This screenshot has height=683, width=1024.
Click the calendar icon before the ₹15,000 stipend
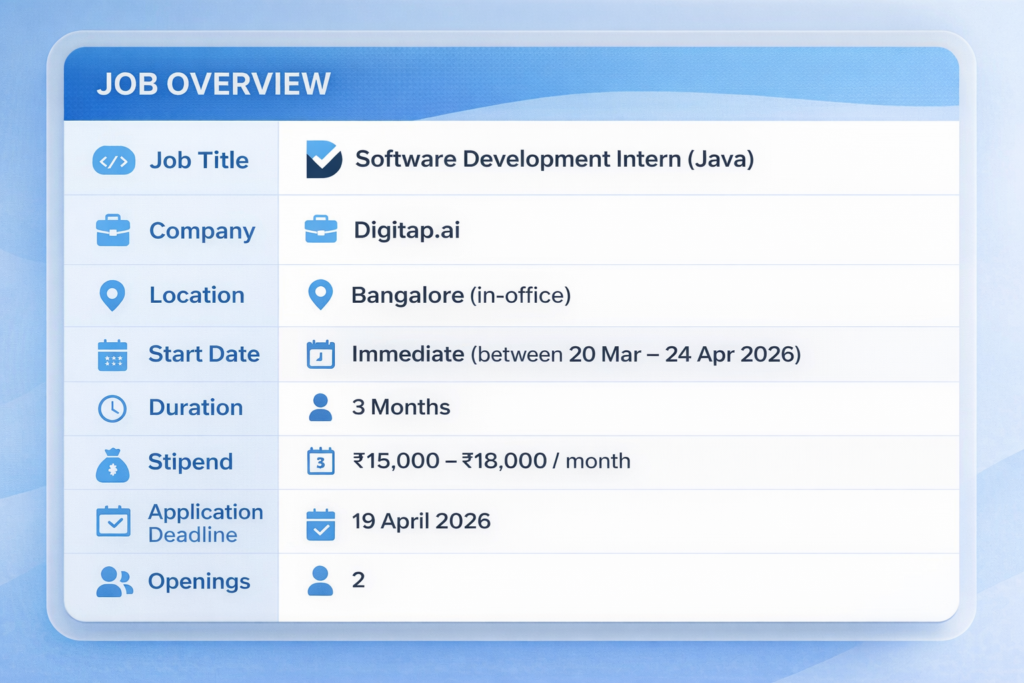[x=320, y=461]
